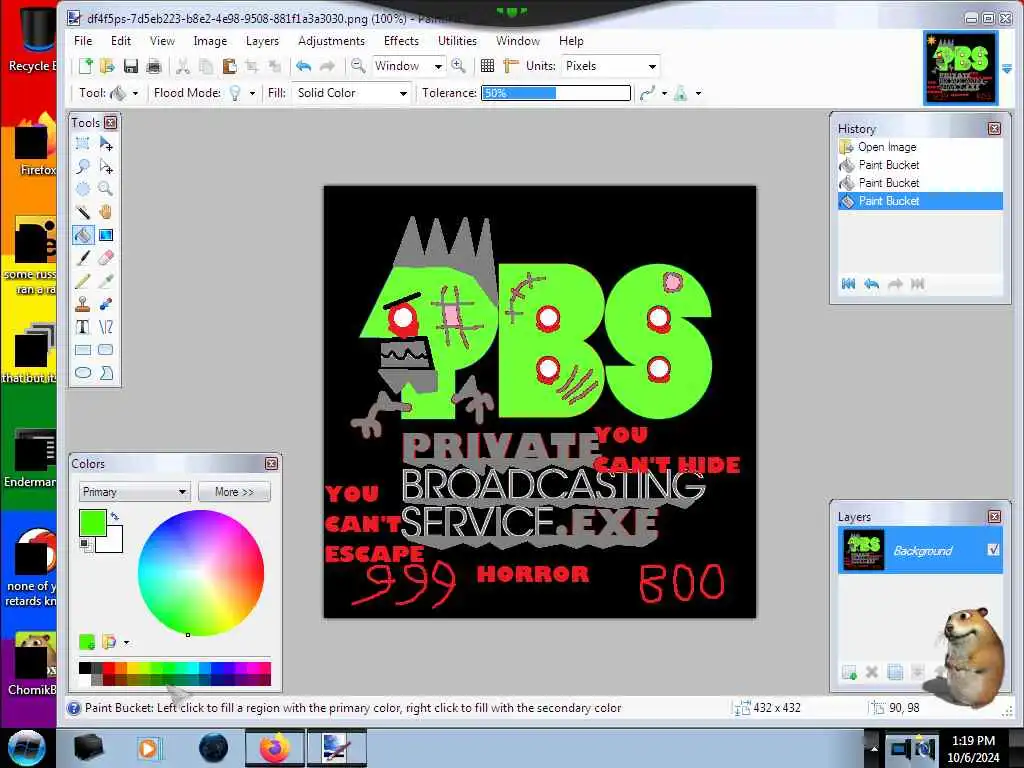Click the More >> button in Colors
This screenshot has width=1024, height=768.
point(234,492)
